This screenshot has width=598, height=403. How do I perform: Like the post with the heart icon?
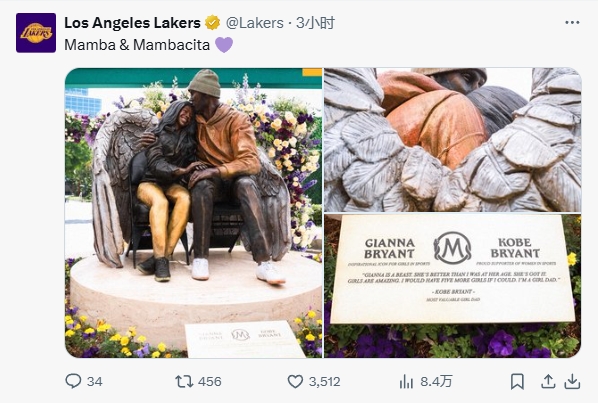click(295, 381)
